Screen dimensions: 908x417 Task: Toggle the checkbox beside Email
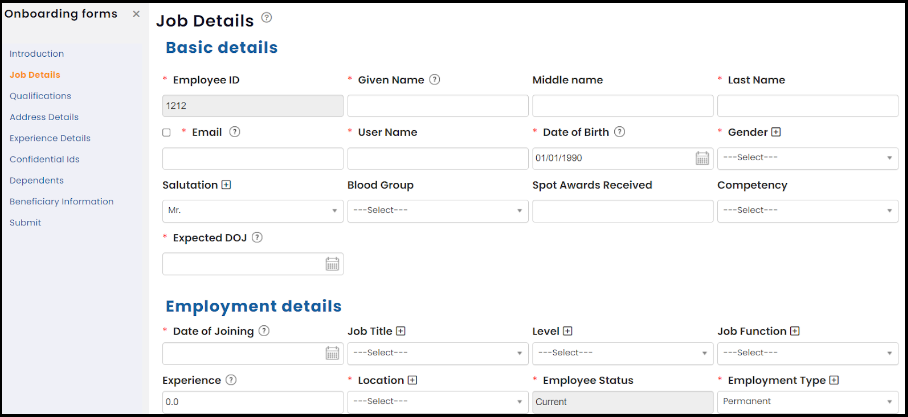point(167,133)
